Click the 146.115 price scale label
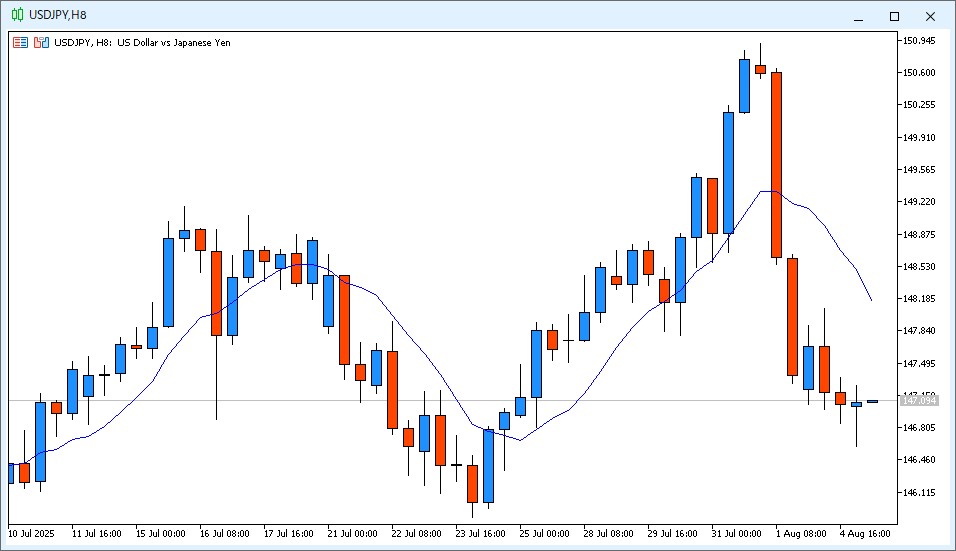 pos(919,492)
